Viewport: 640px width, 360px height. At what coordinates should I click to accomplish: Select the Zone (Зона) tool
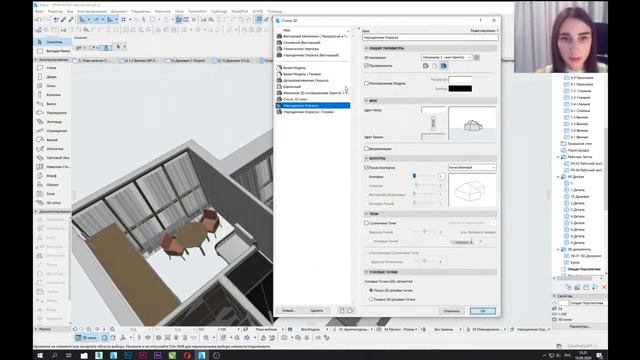[x=51, y=193]
